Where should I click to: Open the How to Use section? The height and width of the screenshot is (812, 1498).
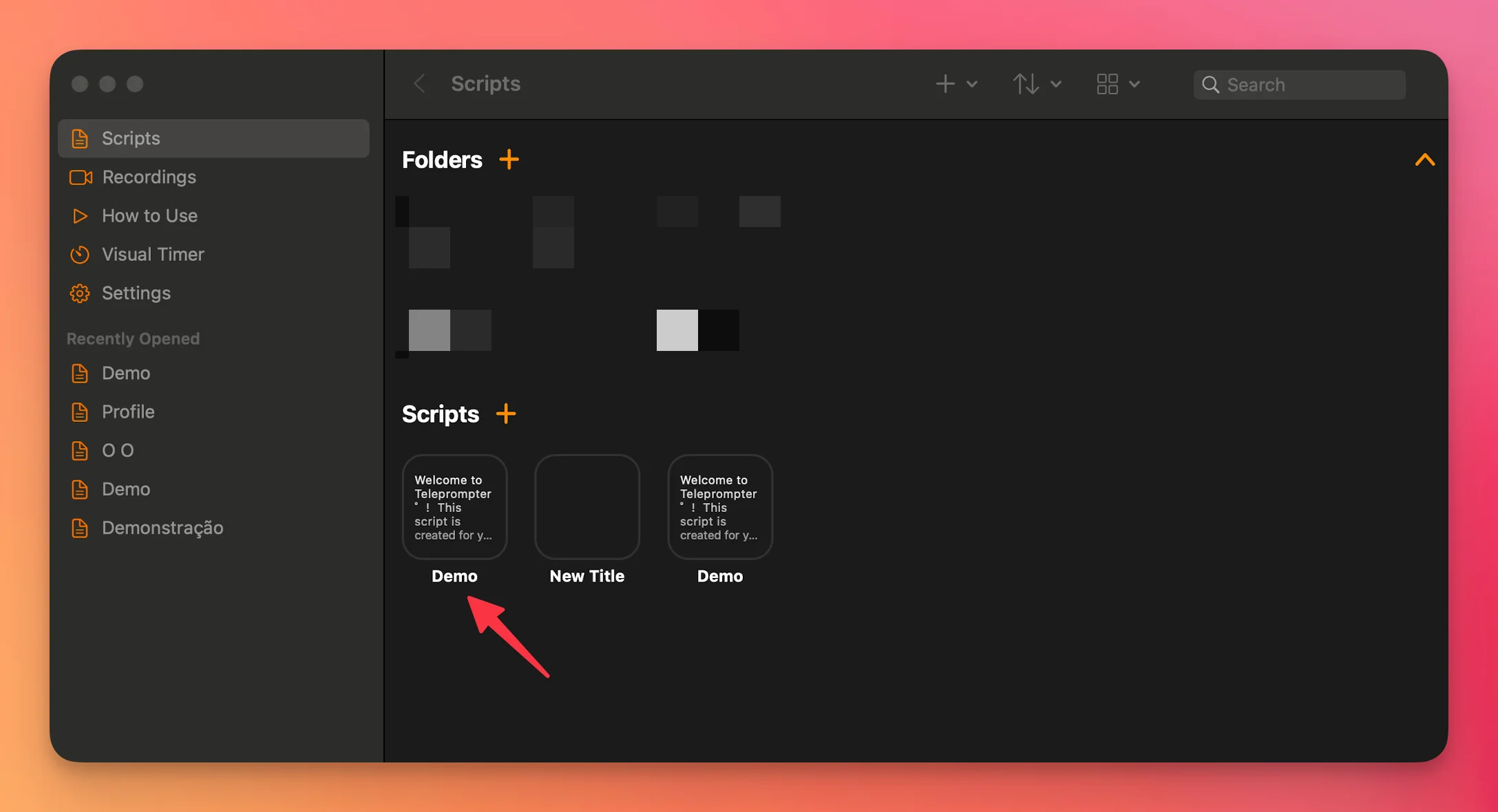(x=149, y=215)
